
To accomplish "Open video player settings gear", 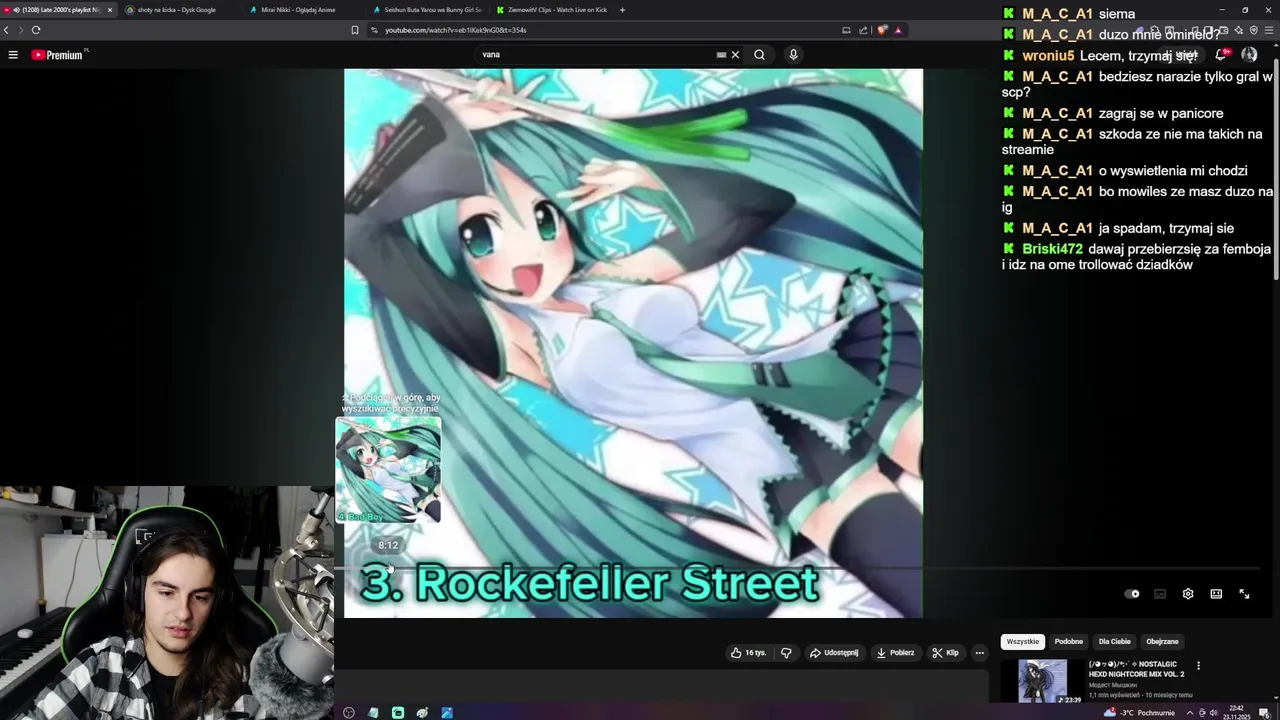I will [x=1188, y=594].
